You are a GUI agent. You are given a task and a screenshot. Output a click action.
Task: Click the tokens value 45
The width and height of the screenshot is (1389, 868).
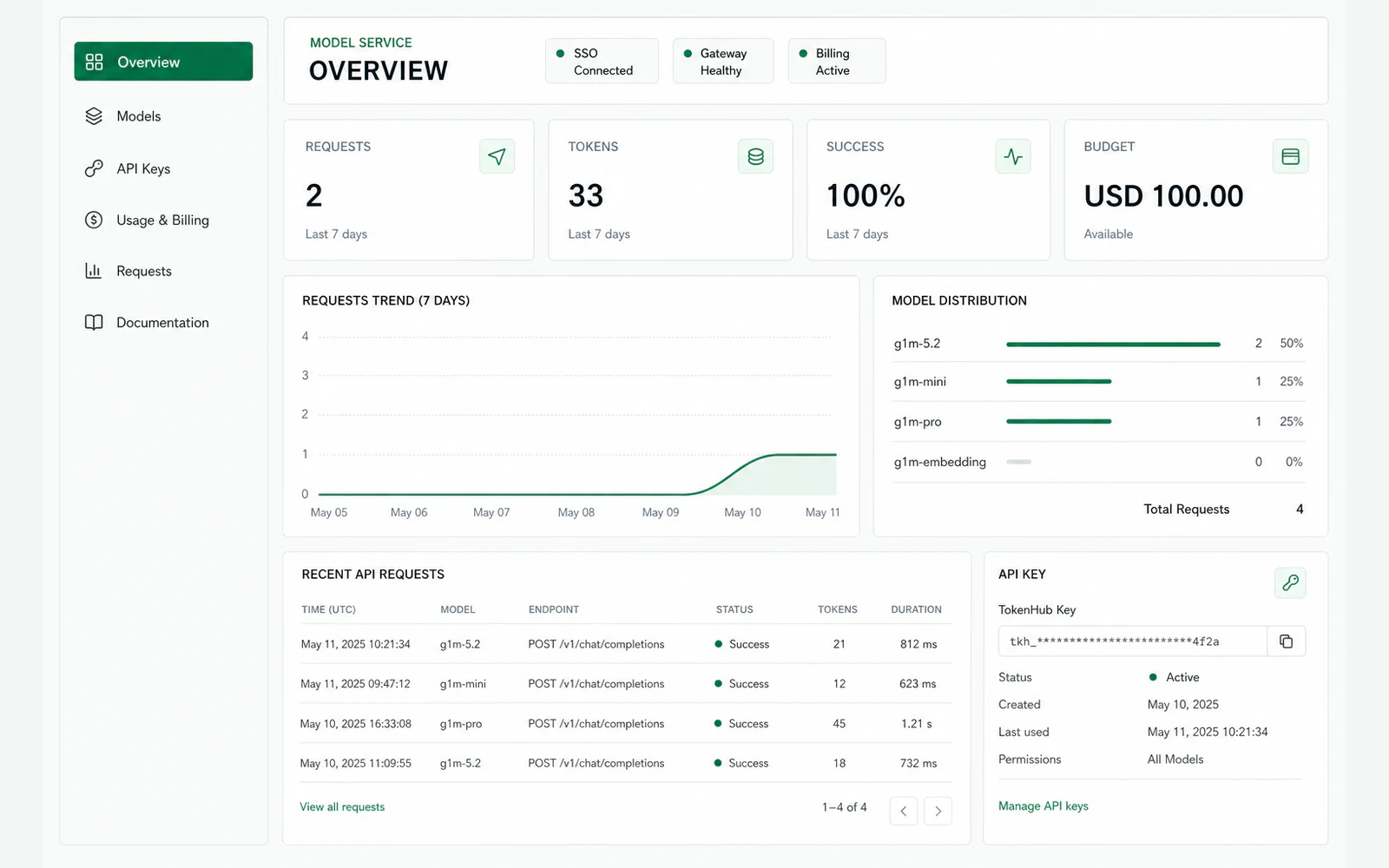point(839,723)
